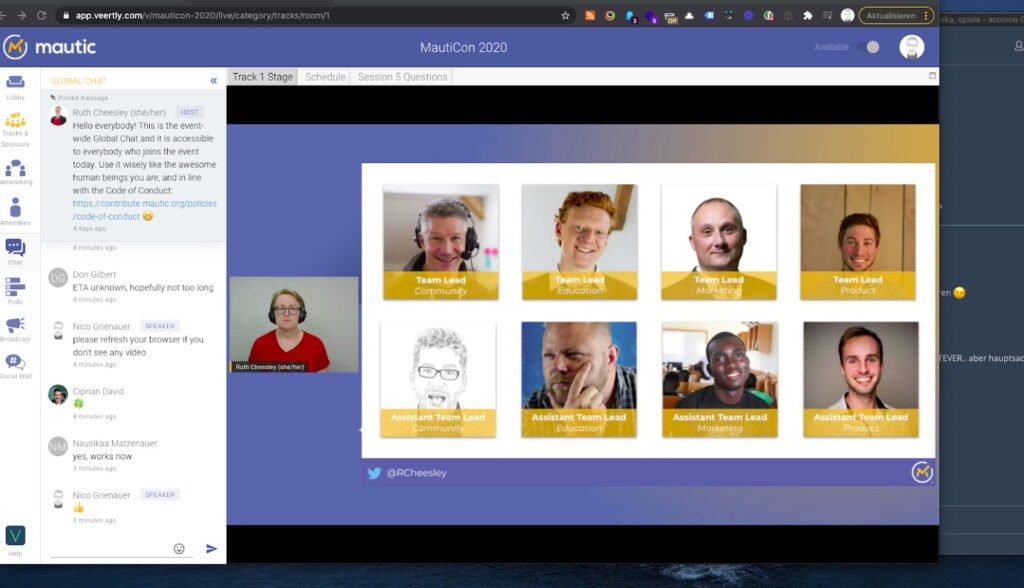Viewport: 1024px width, 588px height.
Task: View the Attendees list
Action: pyautogui.click(x=15, y=212)
